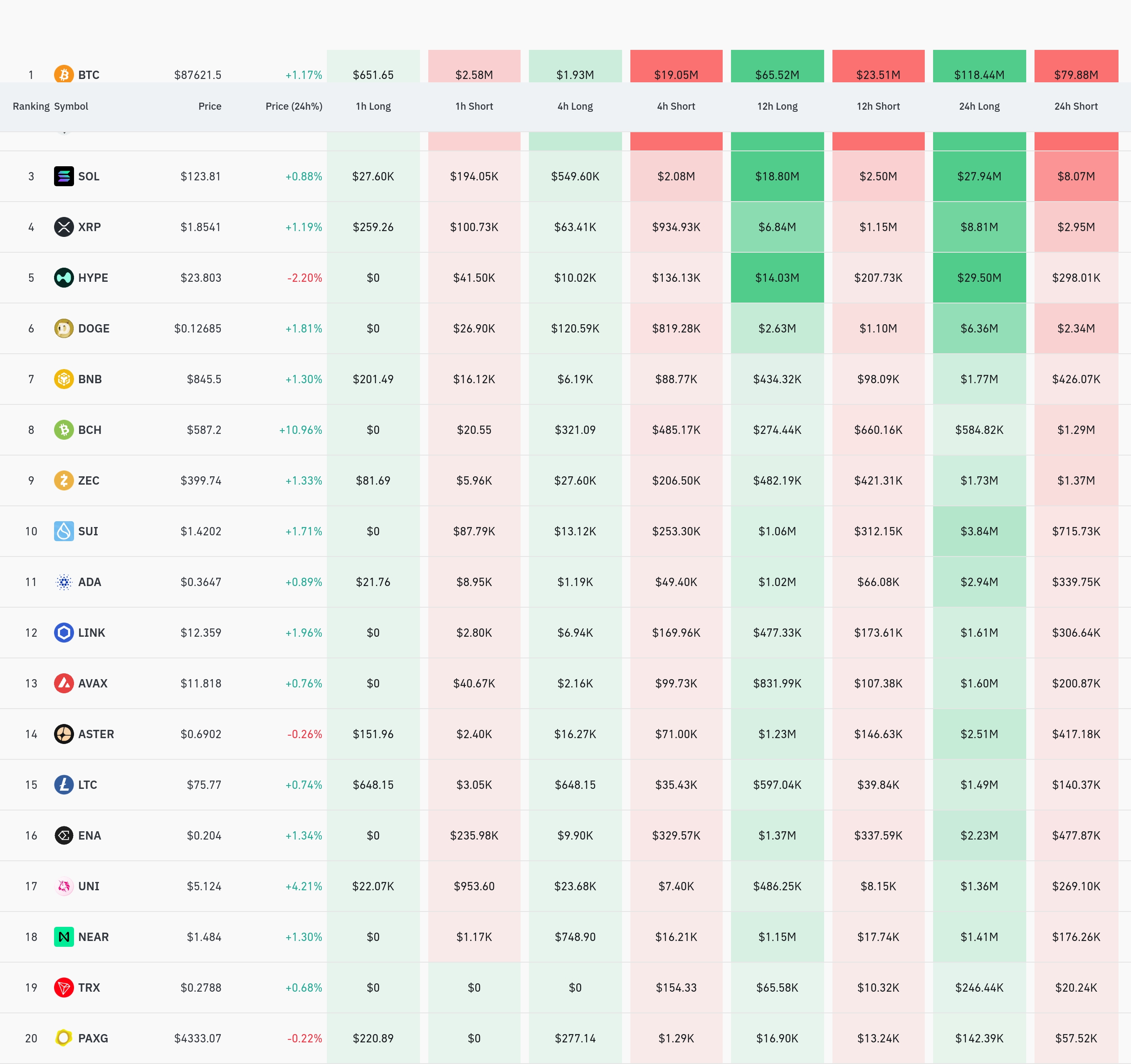The width and height of the screenshot is (1131, 1064).
Task: Click the Solana SOL coin icon
Action: click(x=64, y=176)
